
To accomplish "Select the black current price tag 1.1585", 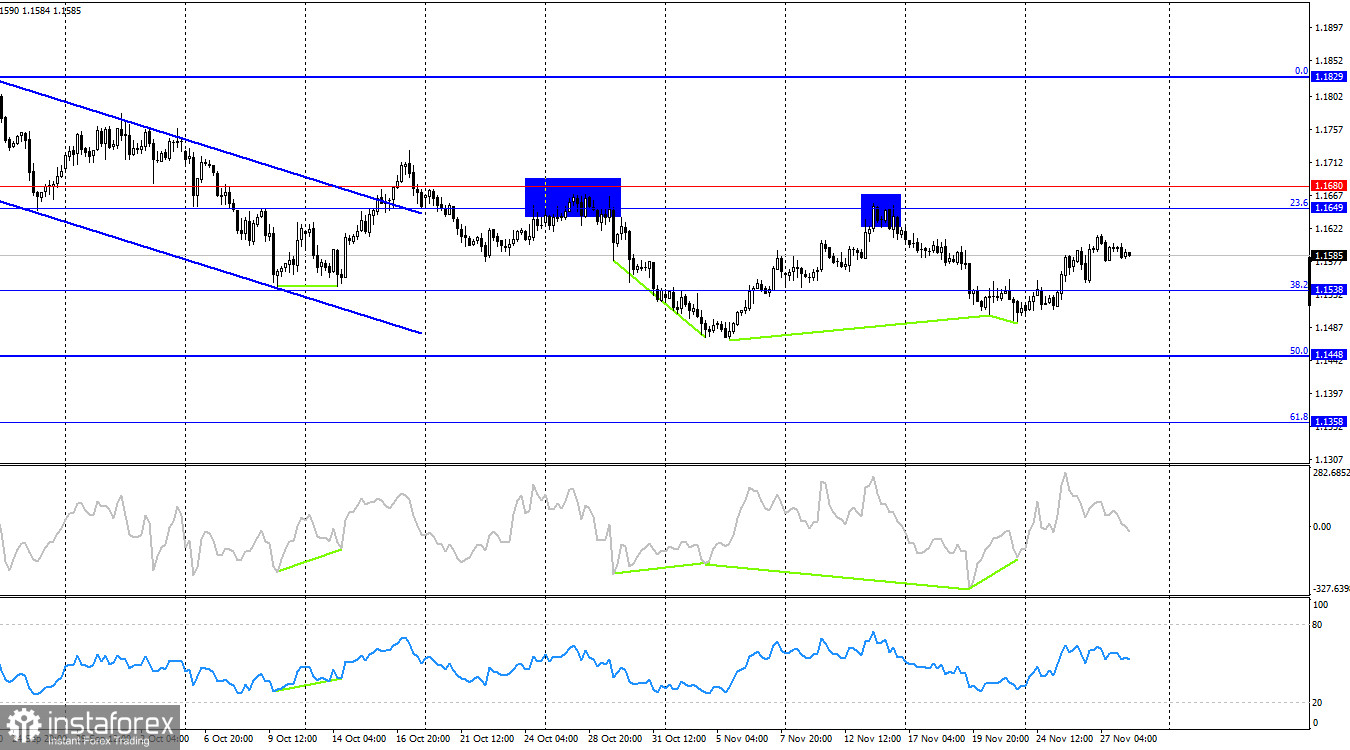I will pos(1329,256).
